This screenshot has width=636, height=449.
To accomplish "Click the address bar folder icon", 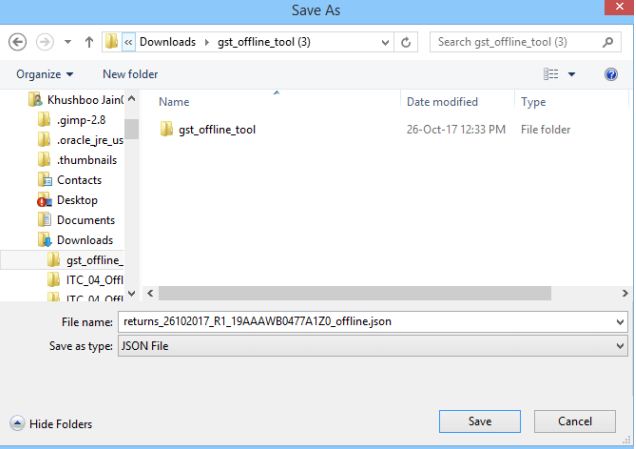I will coord(112,42).
